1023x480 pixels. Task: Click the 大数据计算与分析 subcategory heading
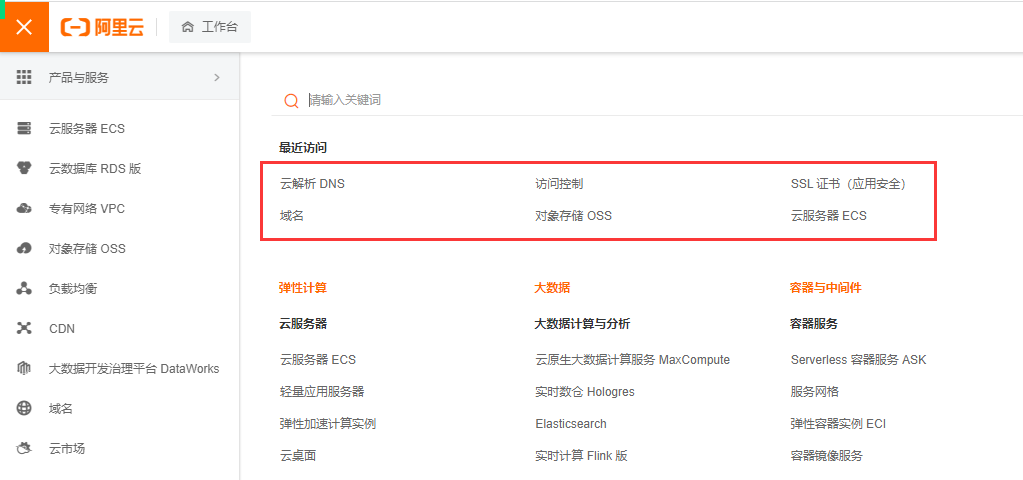[582, 323]
